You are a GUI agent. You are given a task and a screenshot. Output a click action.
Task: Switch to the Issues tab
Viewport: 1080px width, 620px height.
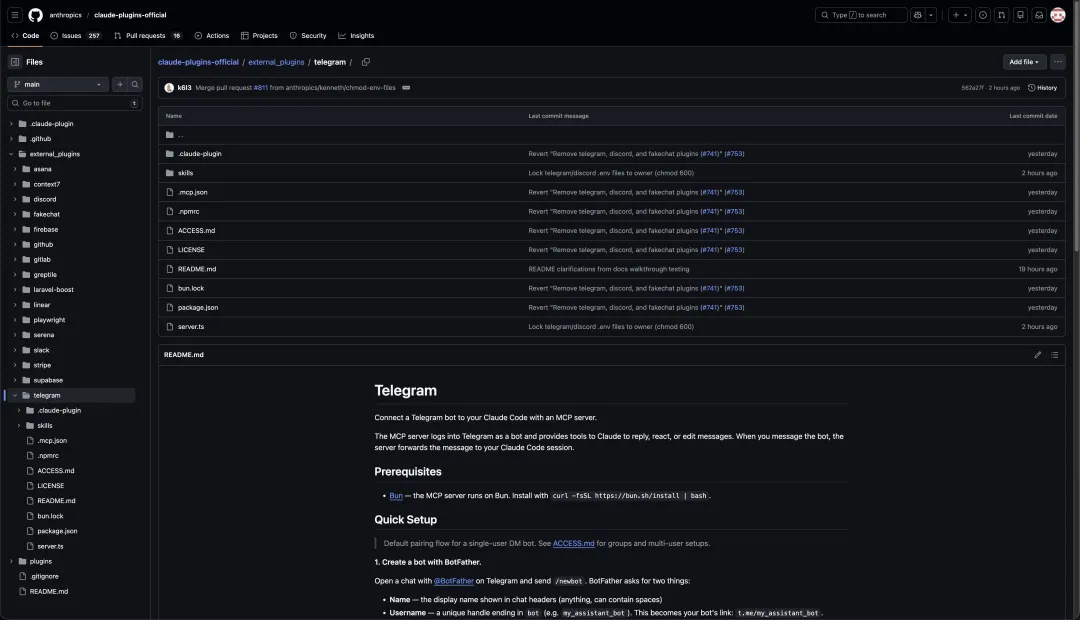pos(75,35)
